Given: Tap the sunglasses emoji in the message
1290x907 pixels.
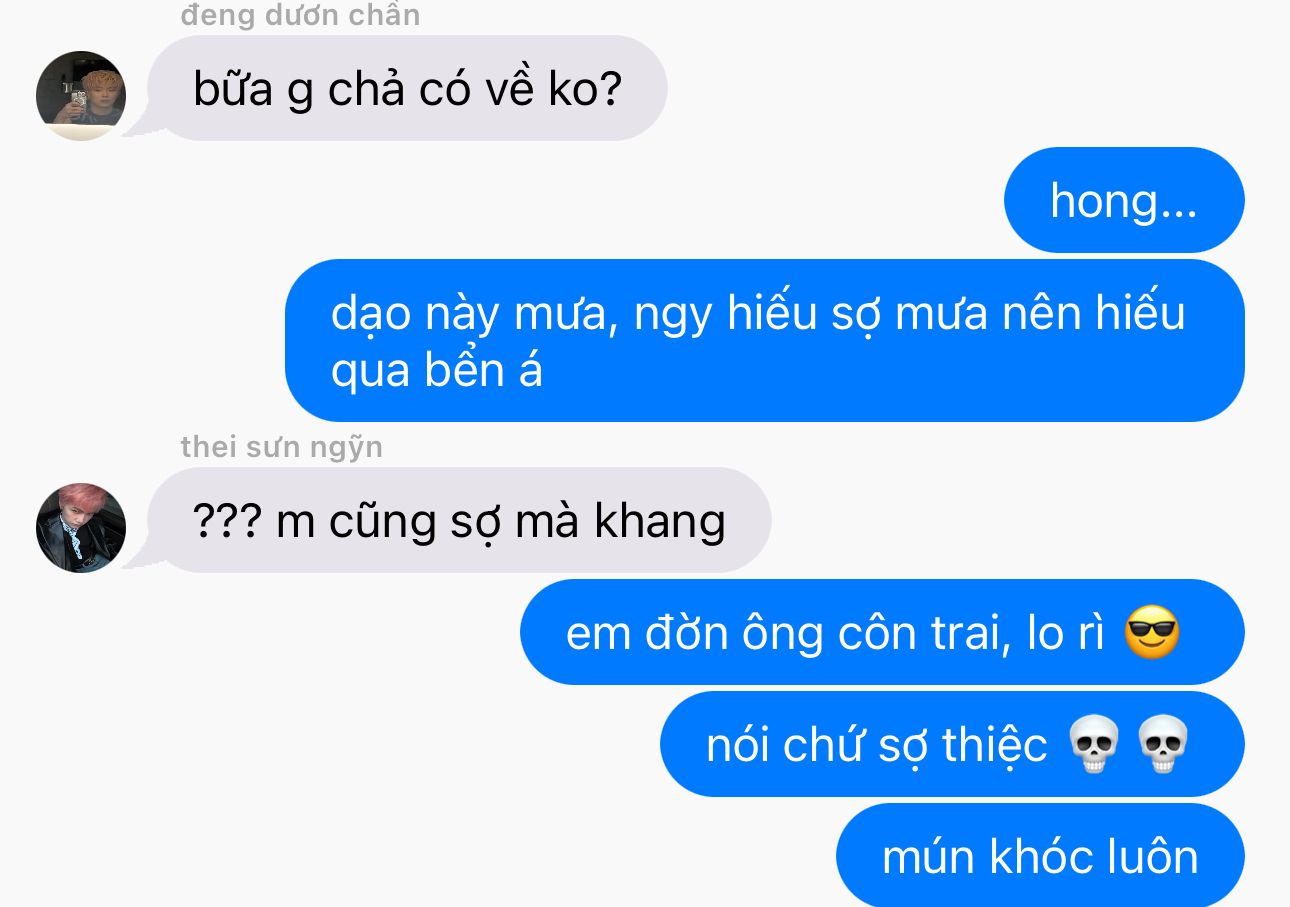Looking at the screenshot, I should click(1152, 634).
